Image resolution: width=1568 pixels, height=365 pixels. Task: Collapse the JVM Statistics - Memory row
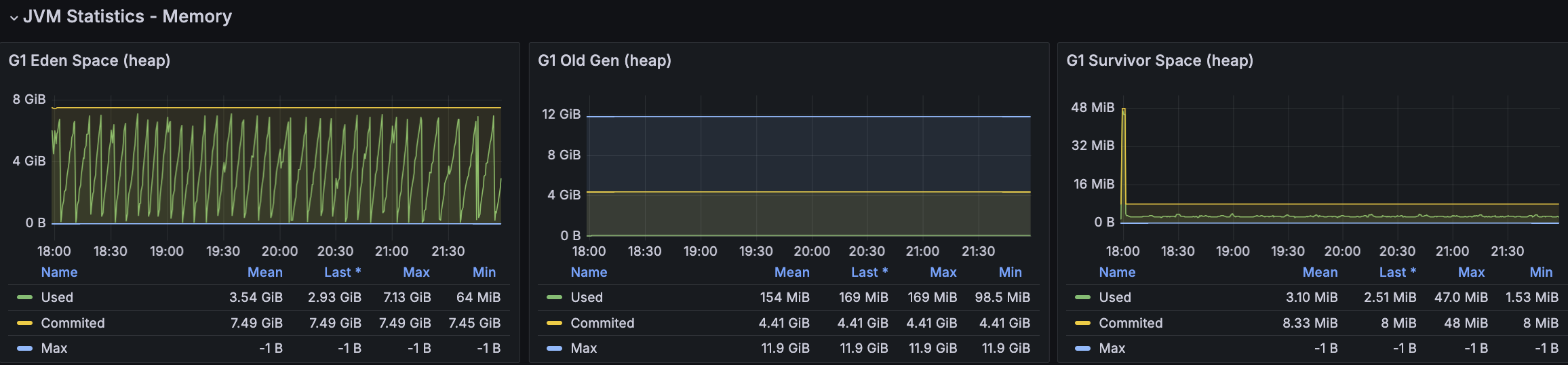[x=14, y=18]
